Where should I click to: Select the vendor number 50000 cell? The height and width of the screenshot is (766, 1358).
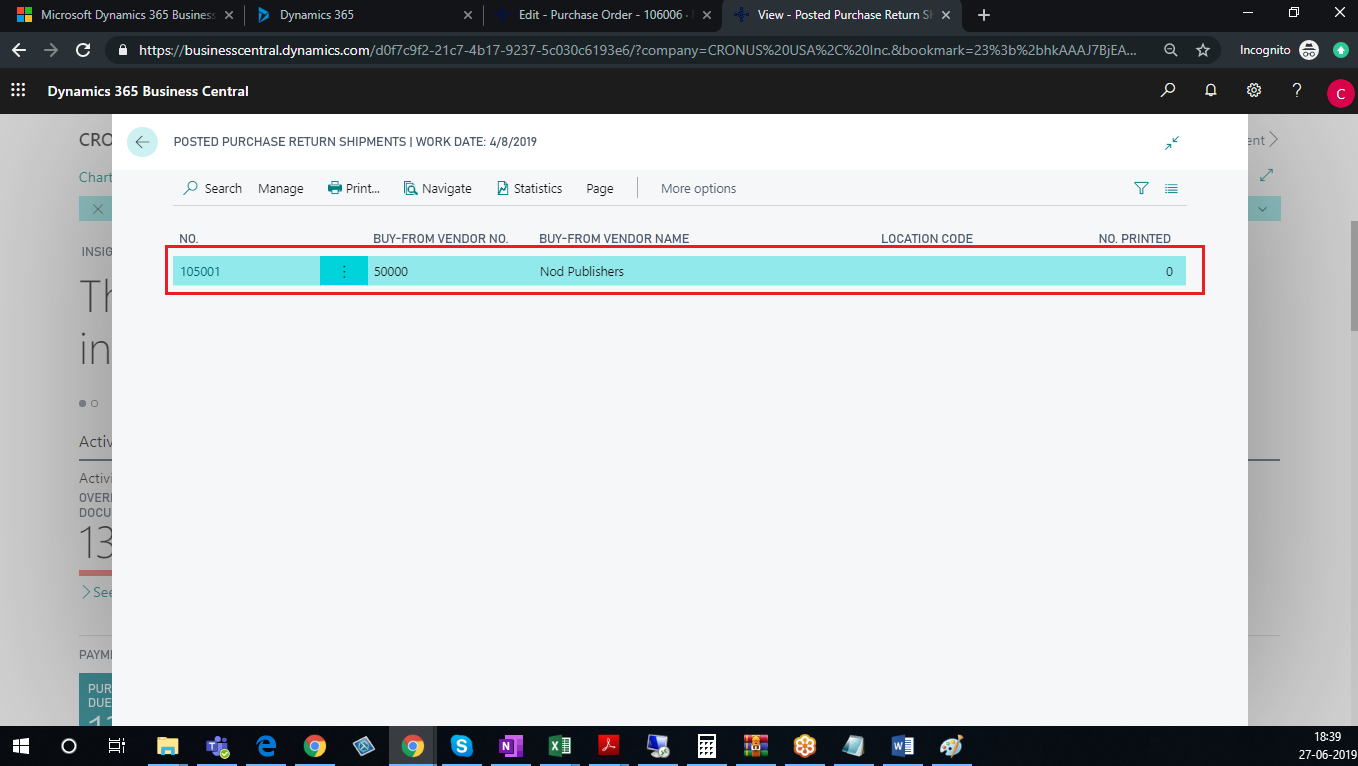point(391,271)
